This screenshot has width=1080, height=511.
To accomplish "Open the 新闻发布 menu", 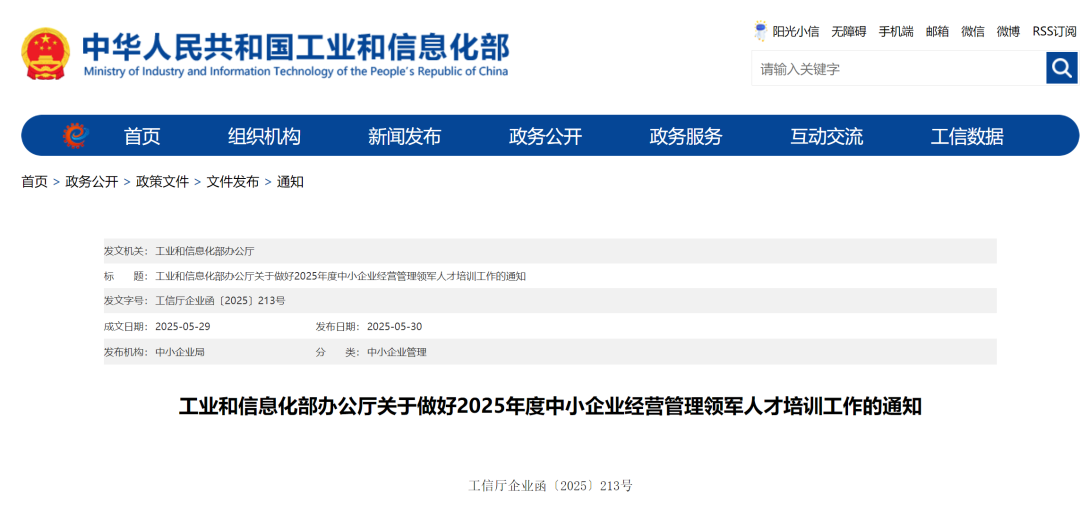I will click(404, 136).
